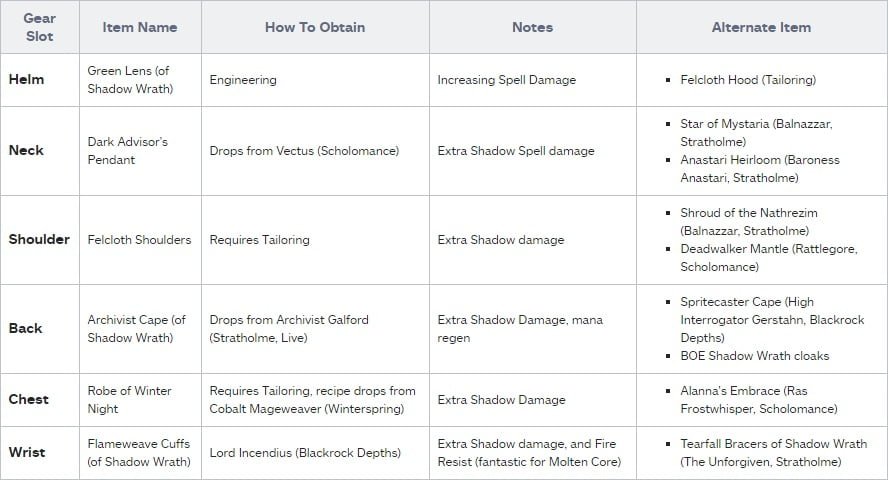The image size is (888, 480).
Task: Click the Gear Slot column header
Action: (40, 27)
